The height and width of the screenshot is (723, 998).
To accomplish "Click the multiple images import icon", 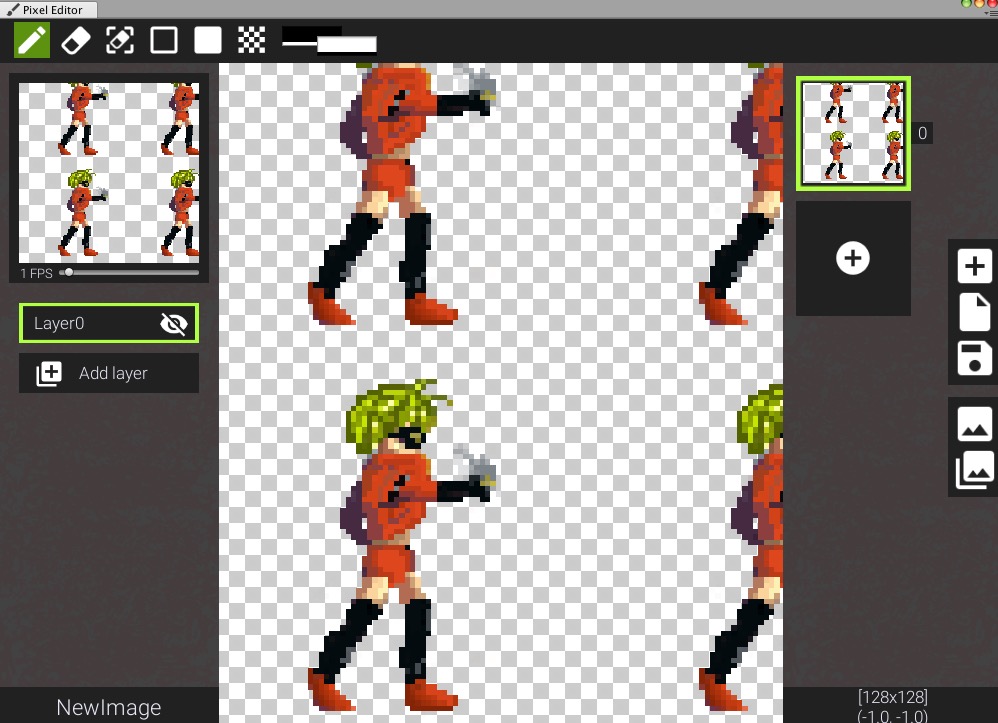I will [974, 470].
